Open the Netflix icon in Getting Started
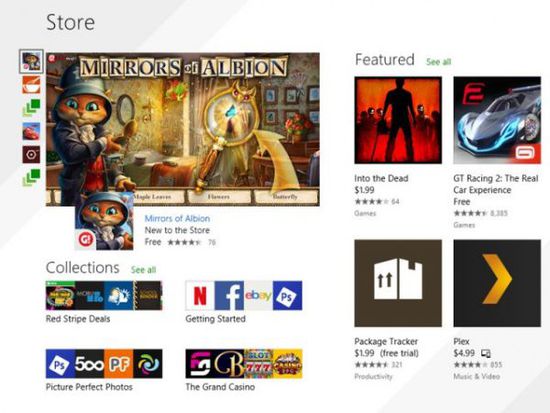The image size is (550, 413). pyautogui.click(x=200, y=295)
